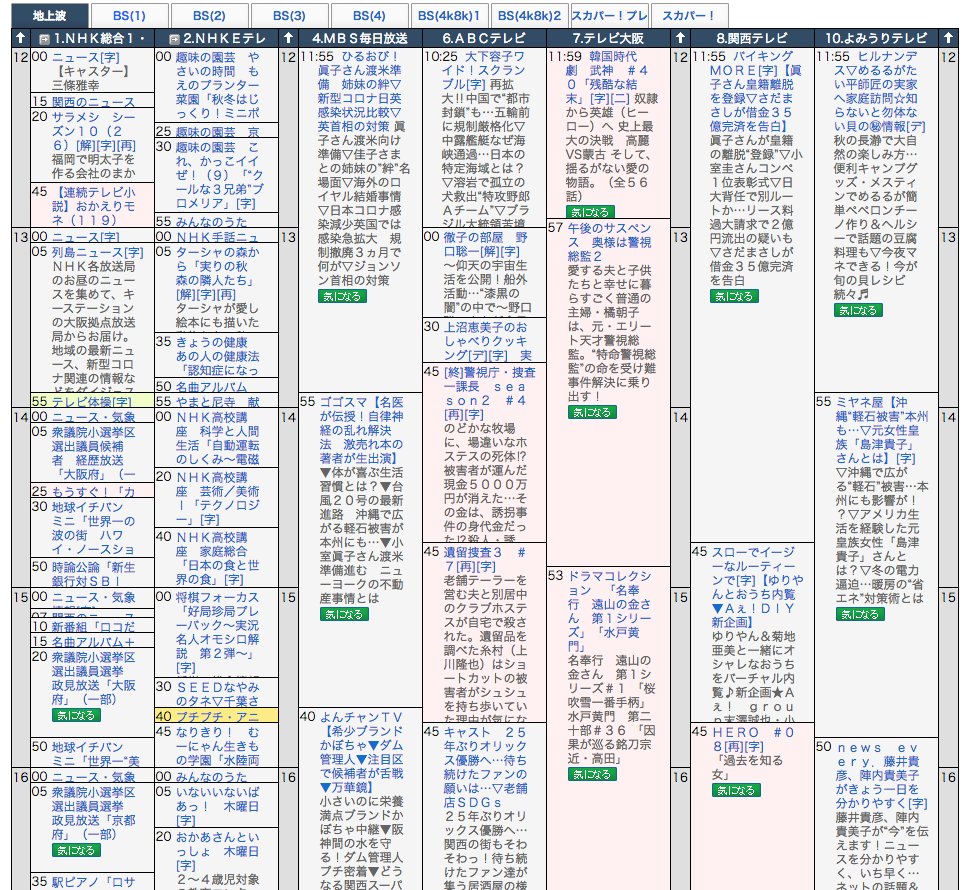972x890 pixels.
Task: Open サラメシ シーズン10 program
Action: [x=94, y=131]
